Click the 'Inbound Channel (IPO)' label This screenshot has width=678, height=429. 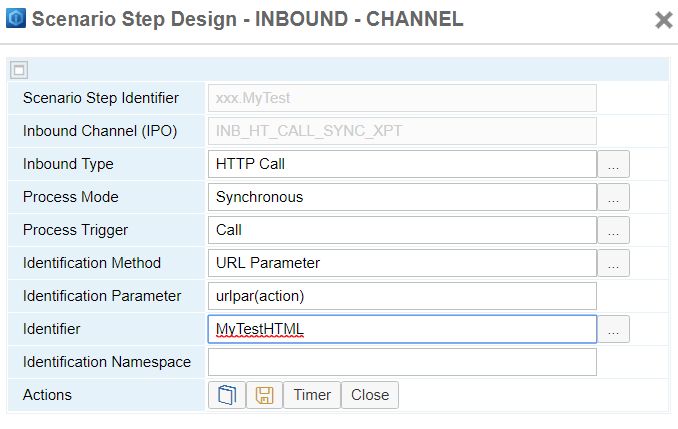(x=100, y=131)
